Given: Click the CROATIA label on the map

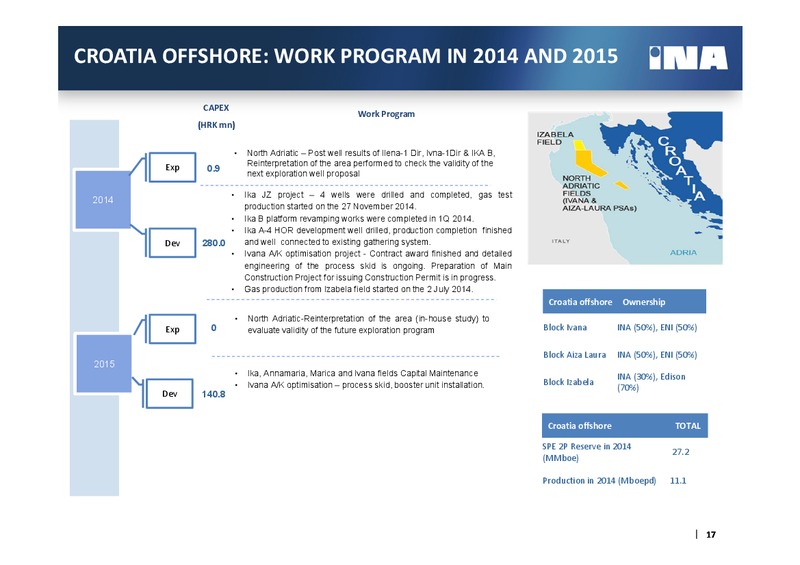Looking at the screenshot, I should pos(682,168).
